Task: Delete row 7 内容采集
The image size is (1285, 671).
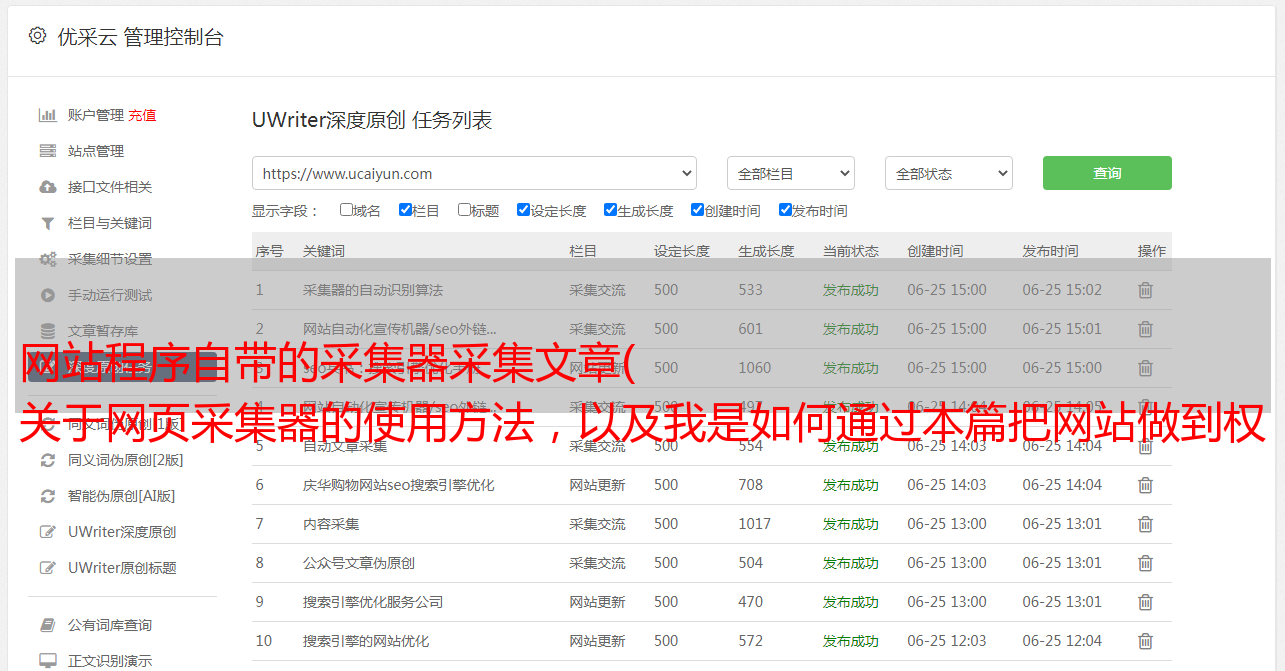Action: pyautogui.click(x=1145, y=524)
